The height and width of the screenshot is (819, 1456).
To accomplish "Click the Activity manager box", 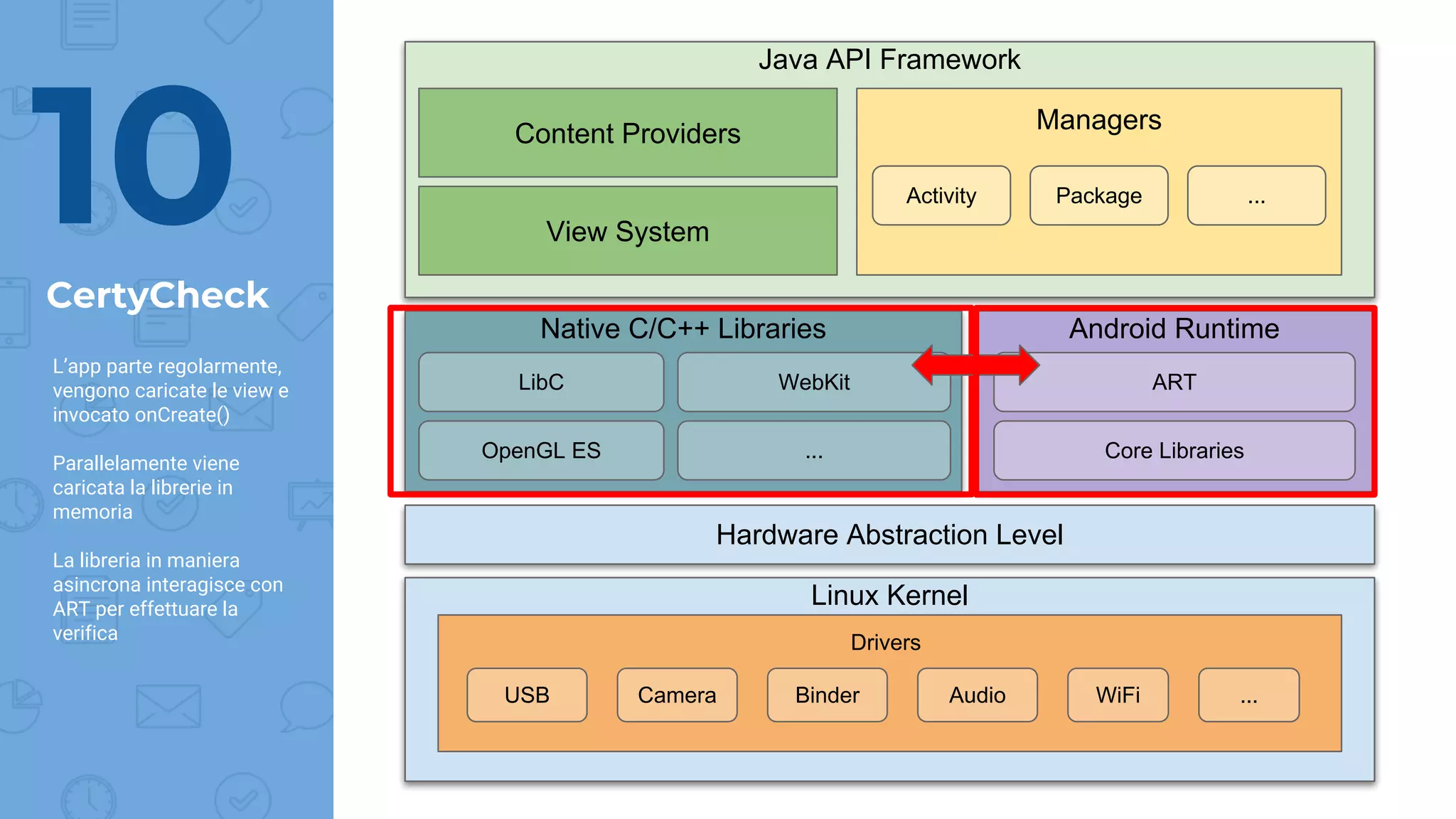I will coord(941,196).
